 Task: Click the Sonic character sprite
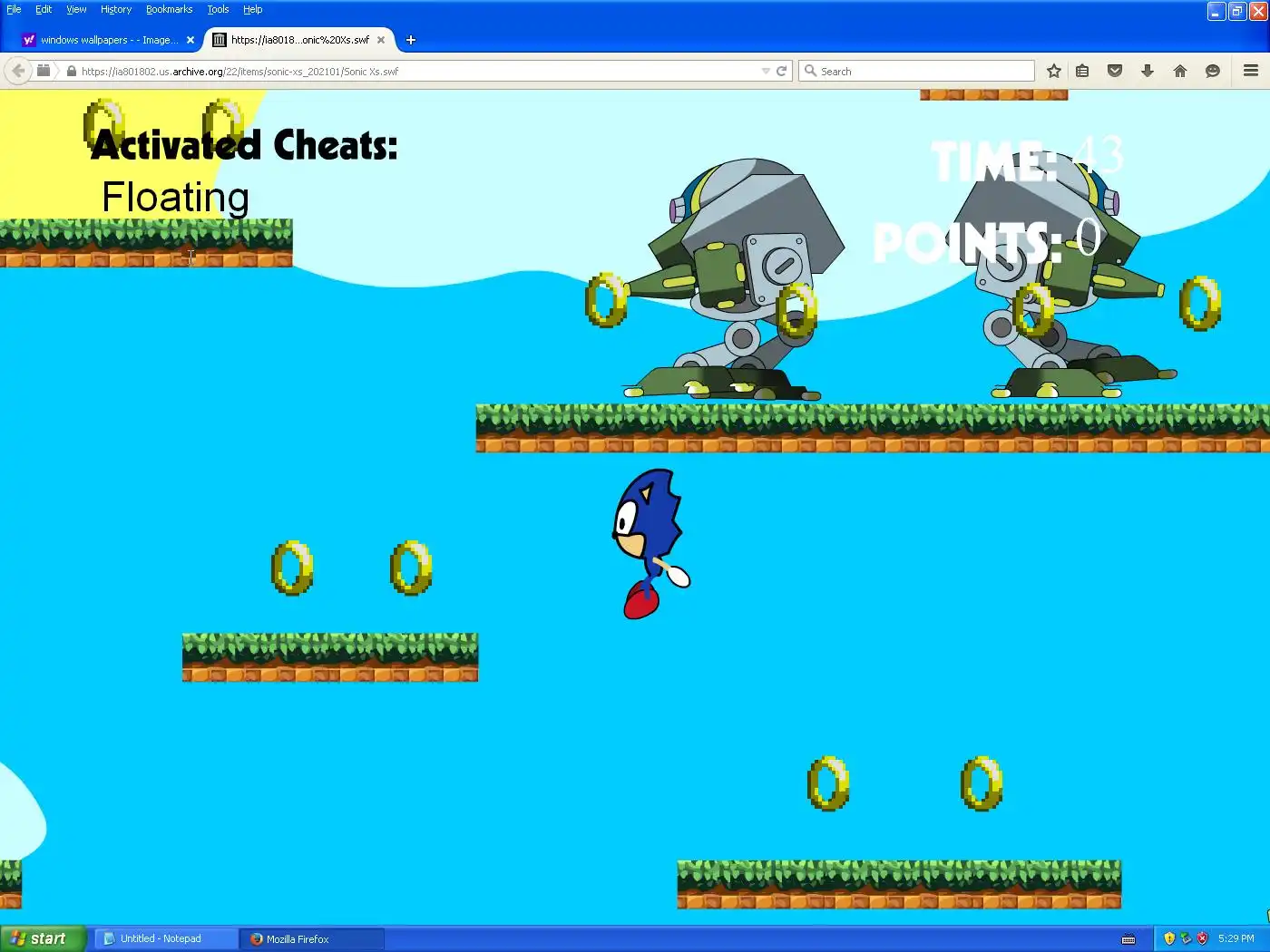tap(650, 544)
